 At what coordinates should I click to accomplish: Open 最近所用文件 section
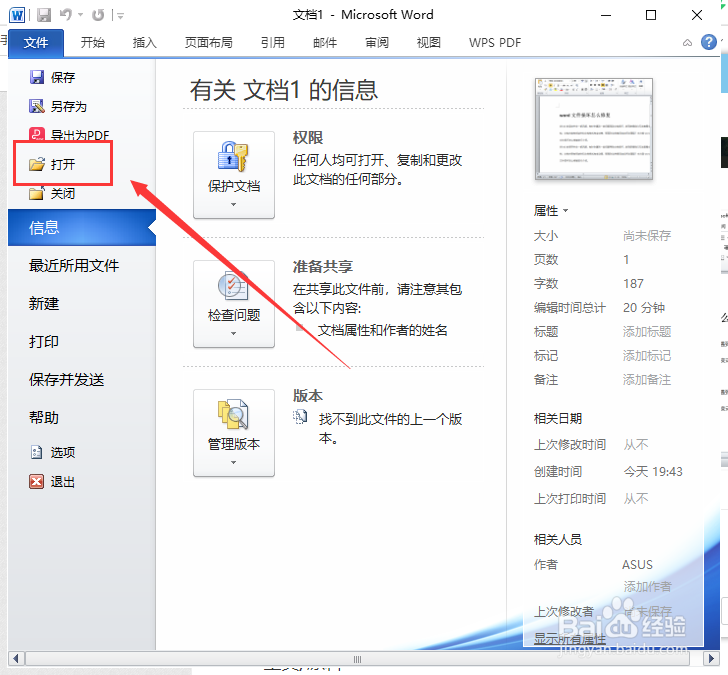click(74, 266)
